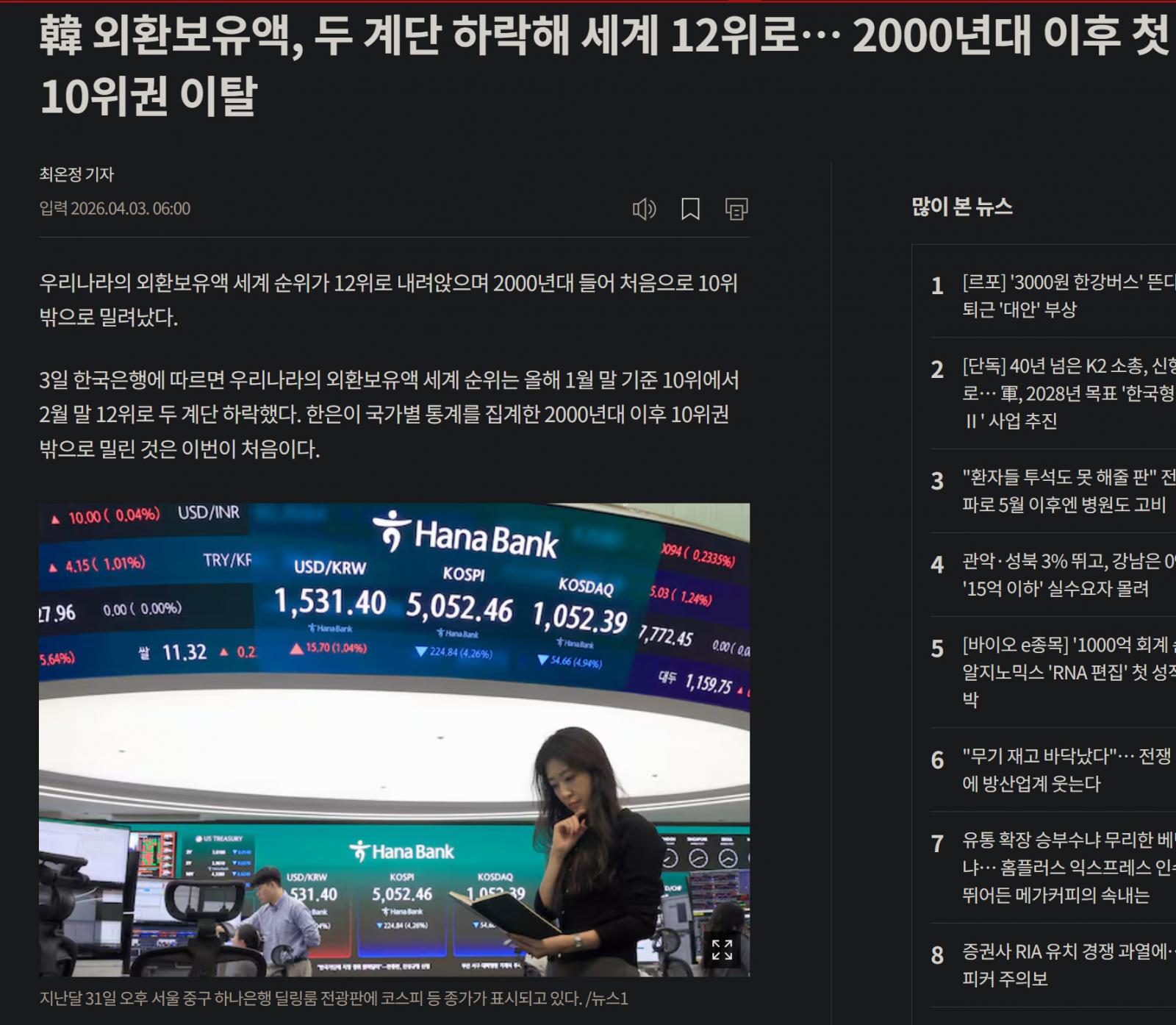Expand the Hana Bank photo to fullscreen
This screenshot has height=1025, width=1176.
click(x=722, y=949)
